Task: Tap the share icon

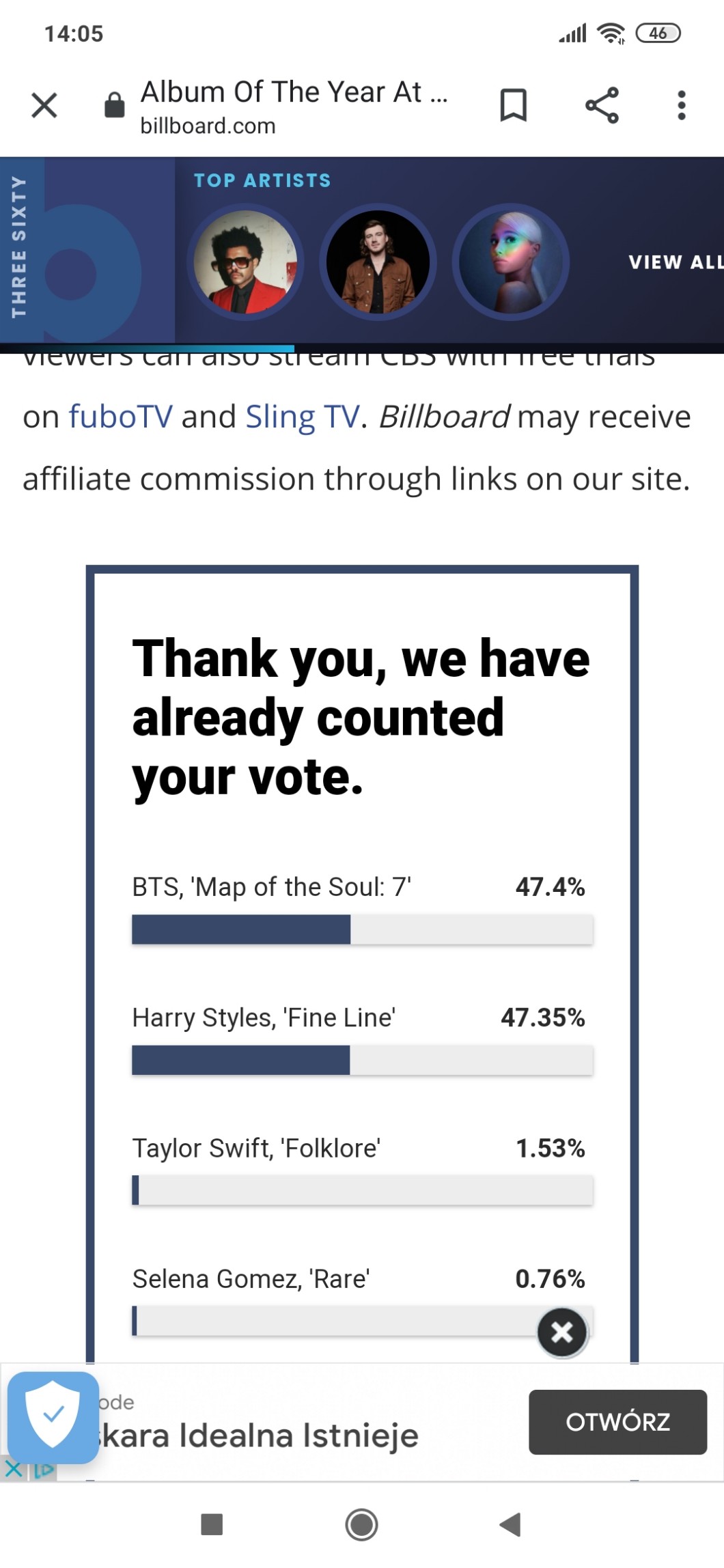Action: (602, 106)
